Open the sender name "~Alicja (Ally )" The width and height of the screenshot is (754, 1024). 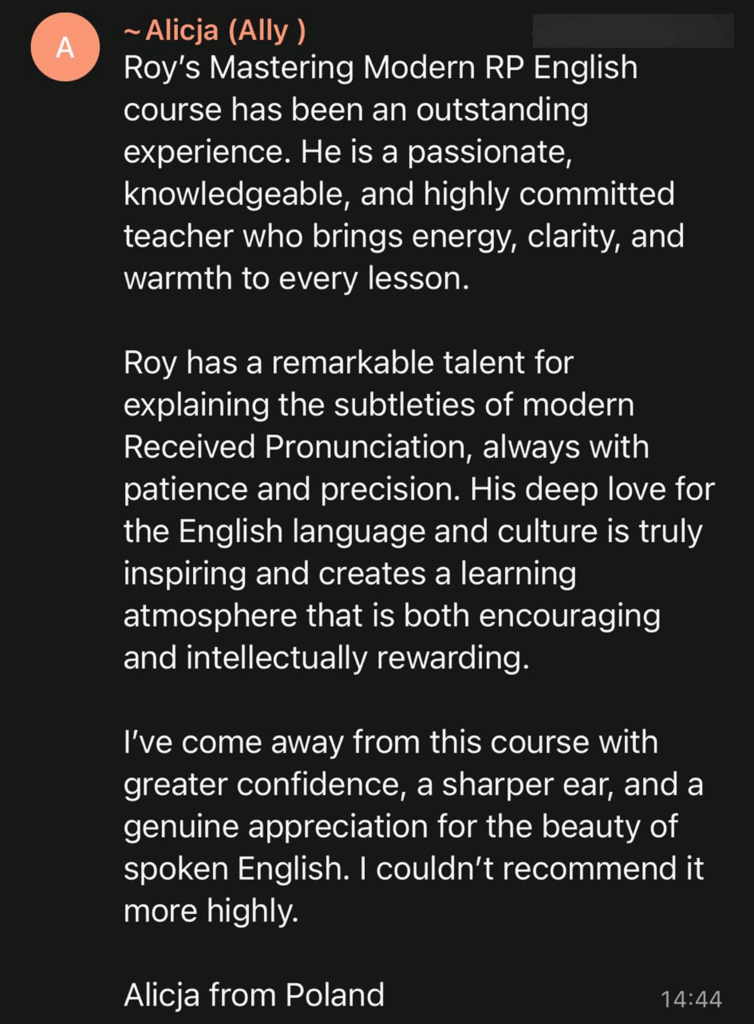214,32
